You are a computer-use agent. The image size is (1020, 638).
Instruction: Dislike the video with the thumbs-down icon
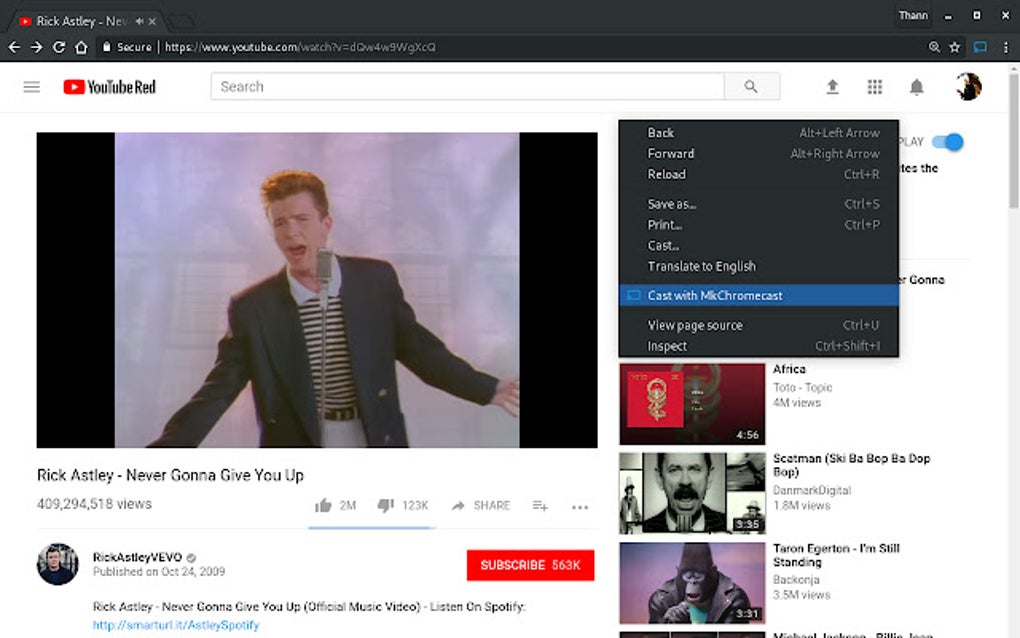tap(385, 505)
